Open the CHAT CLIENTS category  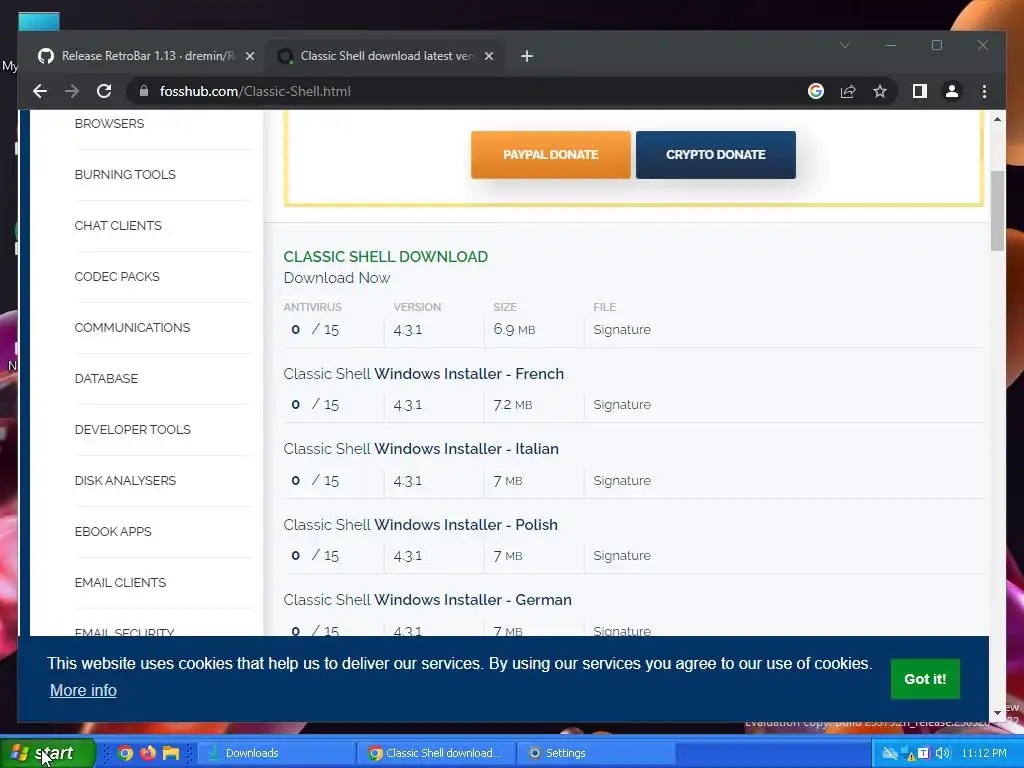[118, 225]
